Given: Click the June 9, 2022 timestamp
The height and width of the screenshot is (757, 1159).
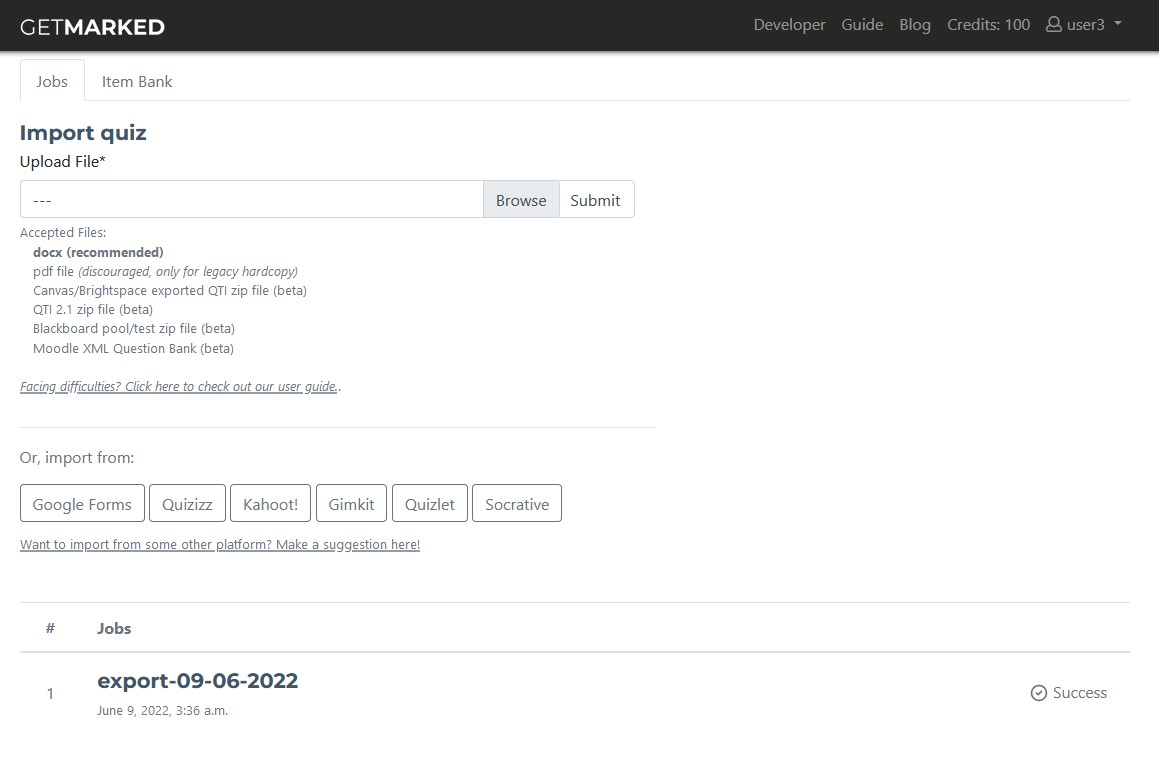Looking at the screenshot, I should pos(163,710).
